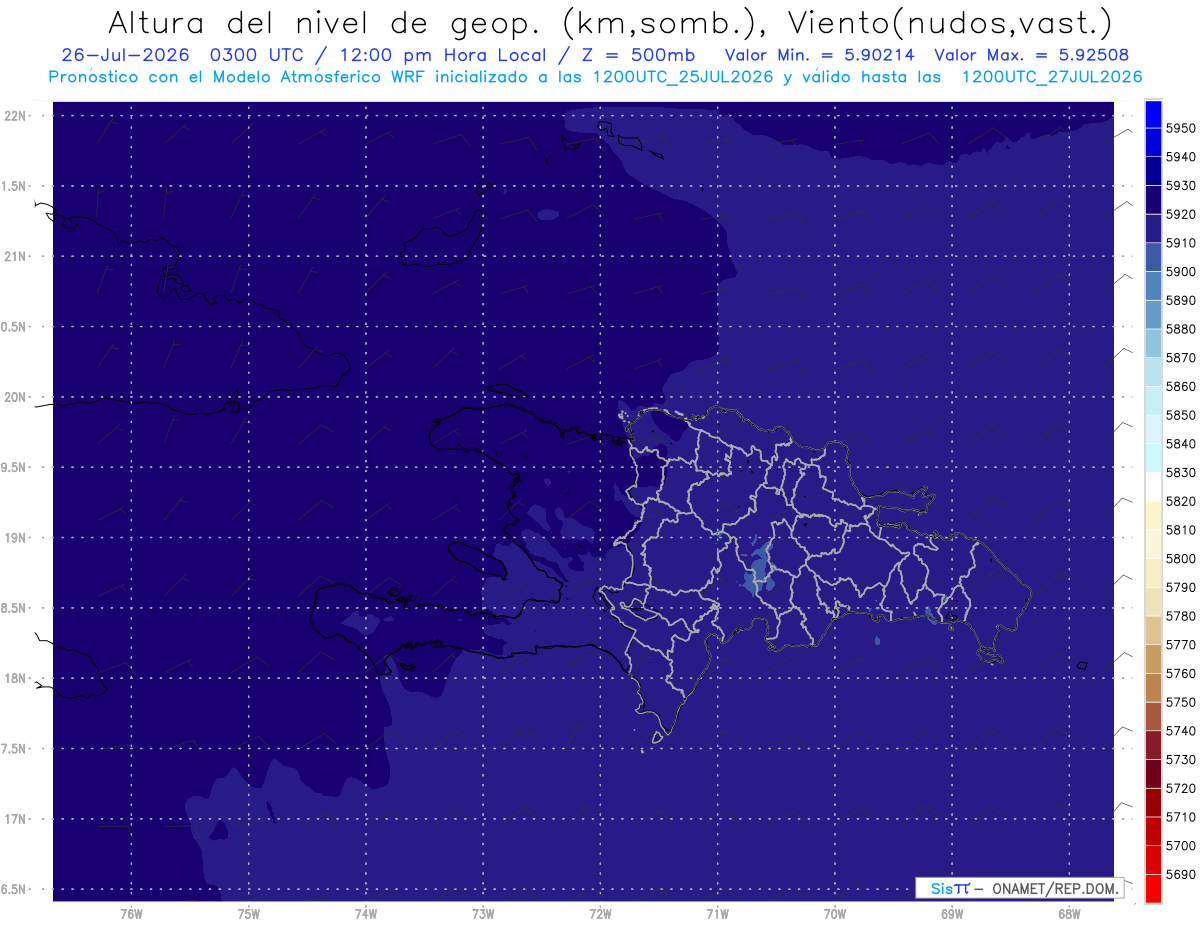Click the '5720' legend value
The image size is (1200, 927).
pyautogui.click(x=1181, y=788)
